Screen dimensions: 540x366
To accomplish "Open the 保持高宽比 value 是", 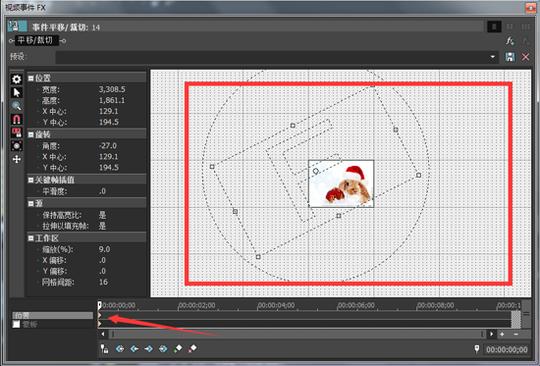I will [102, 215].
